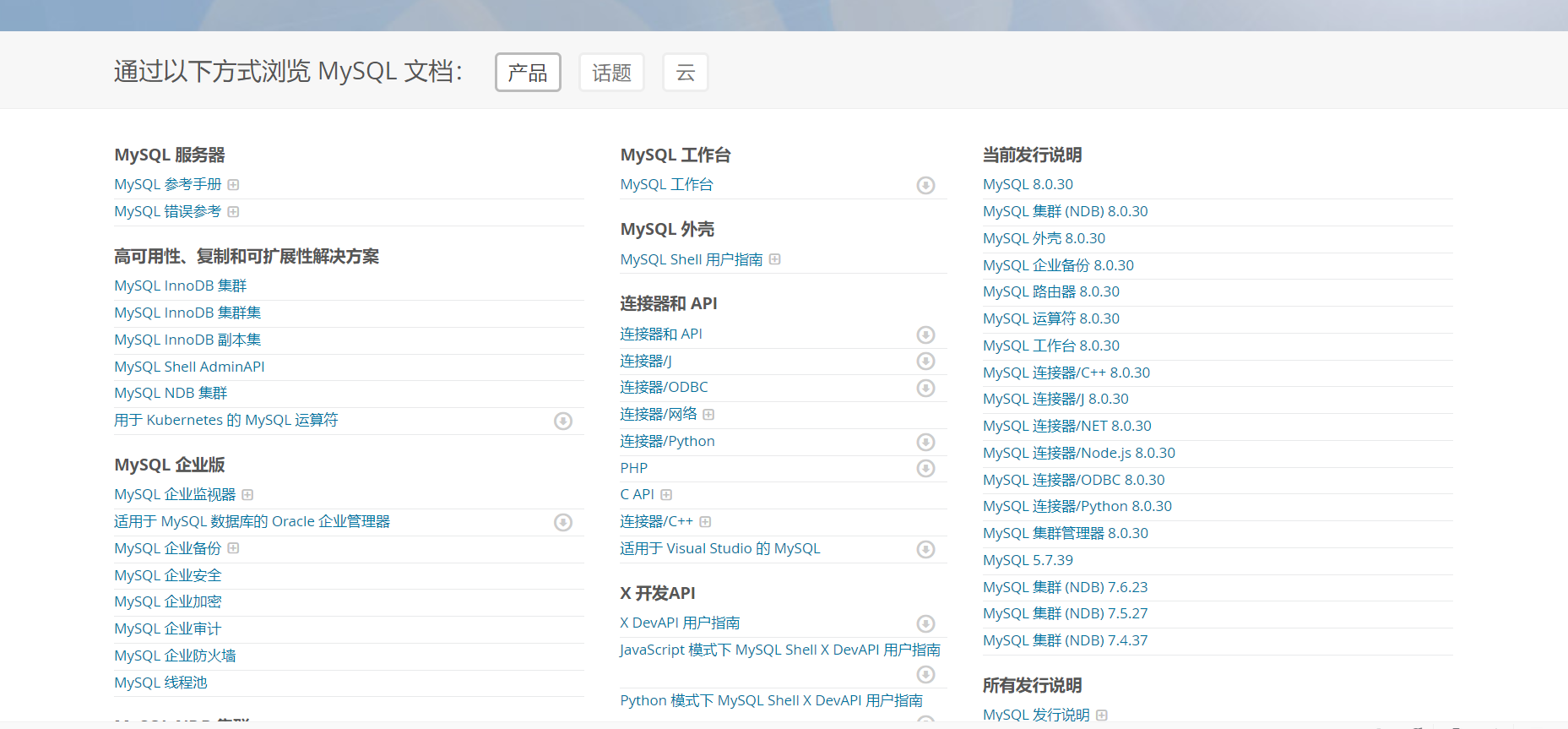Select the 产品 browse tab
This screenshot has width=1568, height=729.
pos(528,73)
